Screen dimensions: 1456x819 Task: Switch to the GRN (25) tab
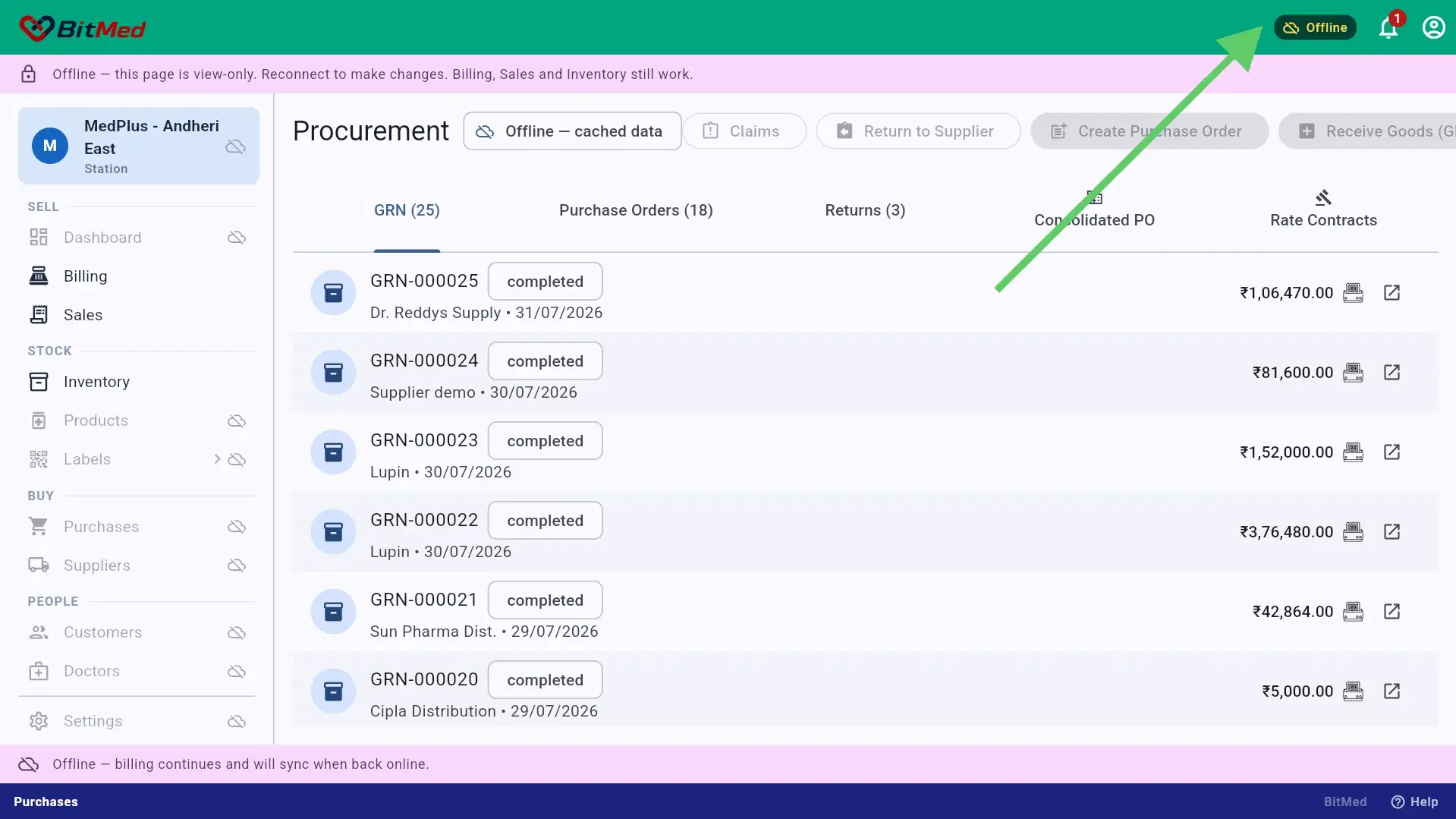(x=407, y=210)
